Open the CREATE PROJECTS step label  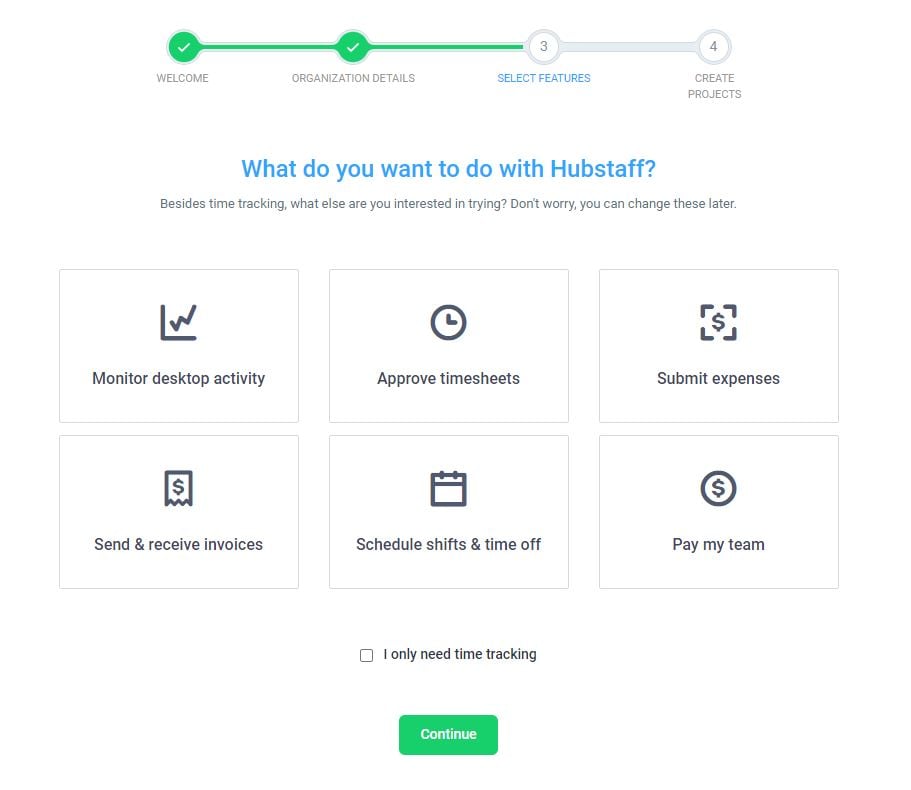pyautogui.click(x=714, y=86)
